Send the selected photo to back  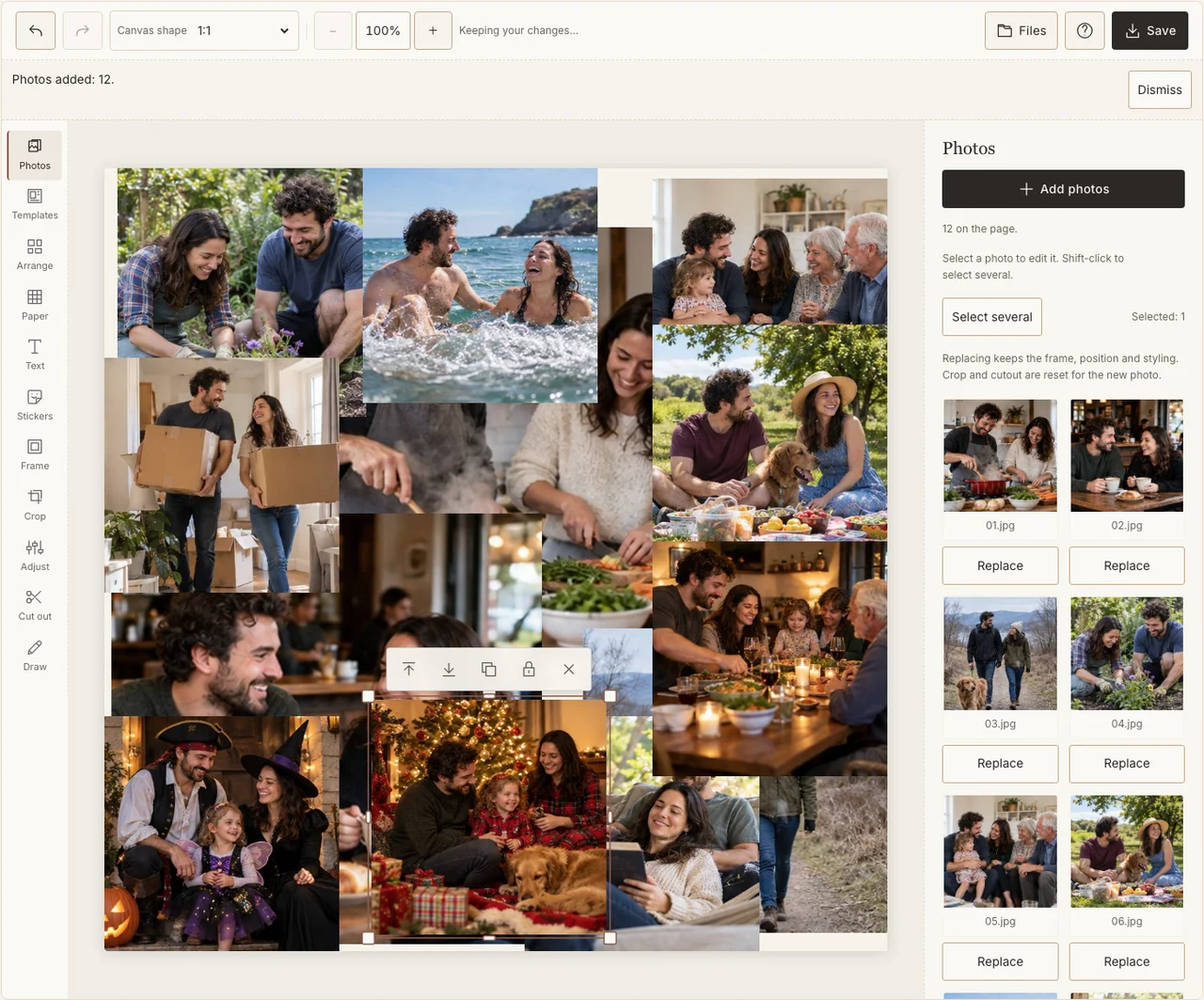[x=449, y=669]
